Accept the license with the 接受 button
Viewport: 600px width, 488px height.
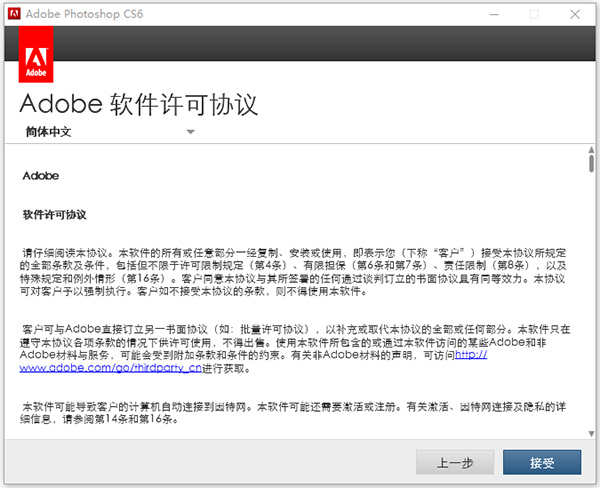point(542,464)
